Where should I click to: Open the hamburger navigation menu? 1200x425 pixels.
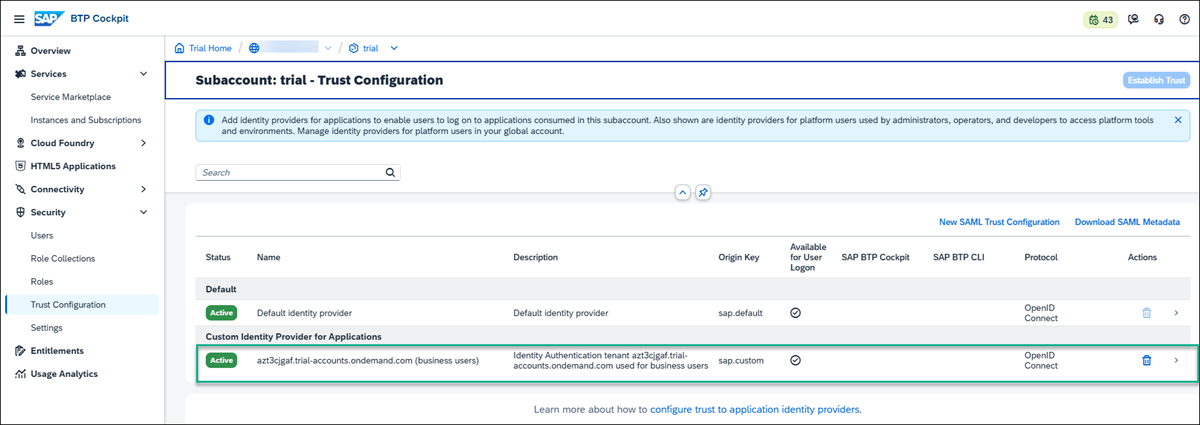19,19
